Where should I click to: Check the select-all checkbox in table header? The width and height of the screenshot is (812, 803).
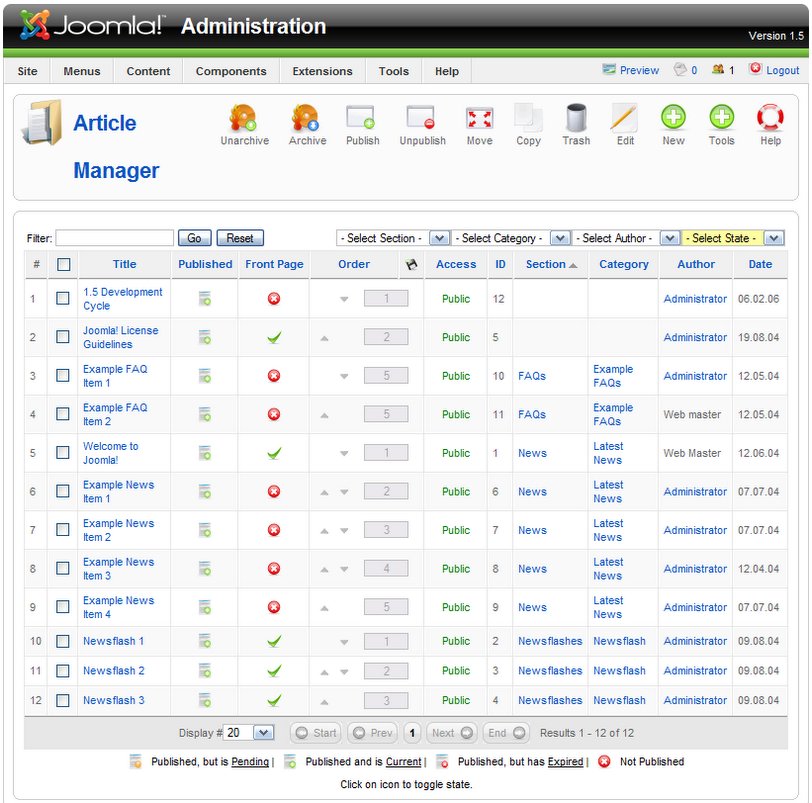(64, 265)
